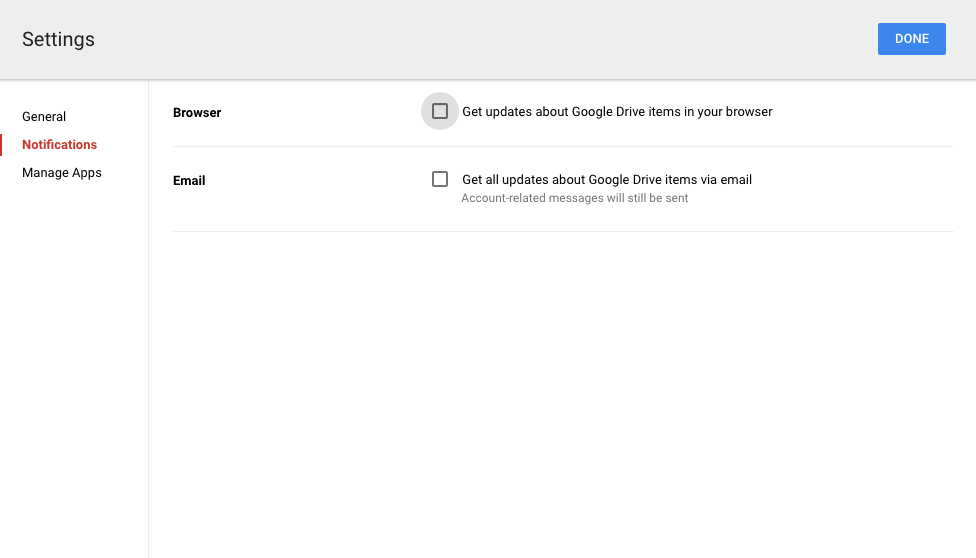Click the blank content area below Email section
The width and height of the screenshot is (976, 558).
coord(560,380)
